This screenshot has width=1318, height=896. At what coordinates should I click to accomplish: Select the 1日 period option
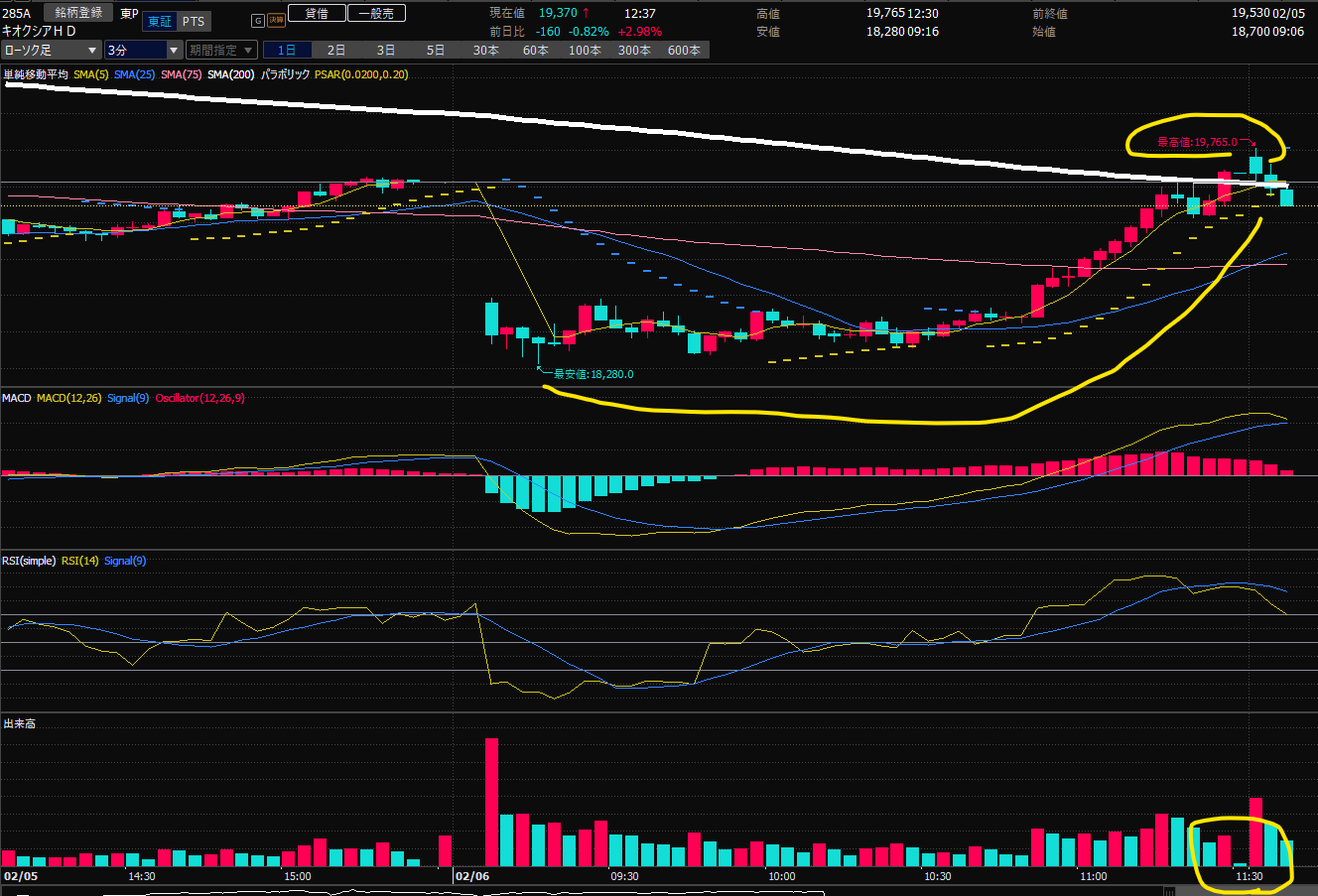pyautogui.click(x=286, y=50)
